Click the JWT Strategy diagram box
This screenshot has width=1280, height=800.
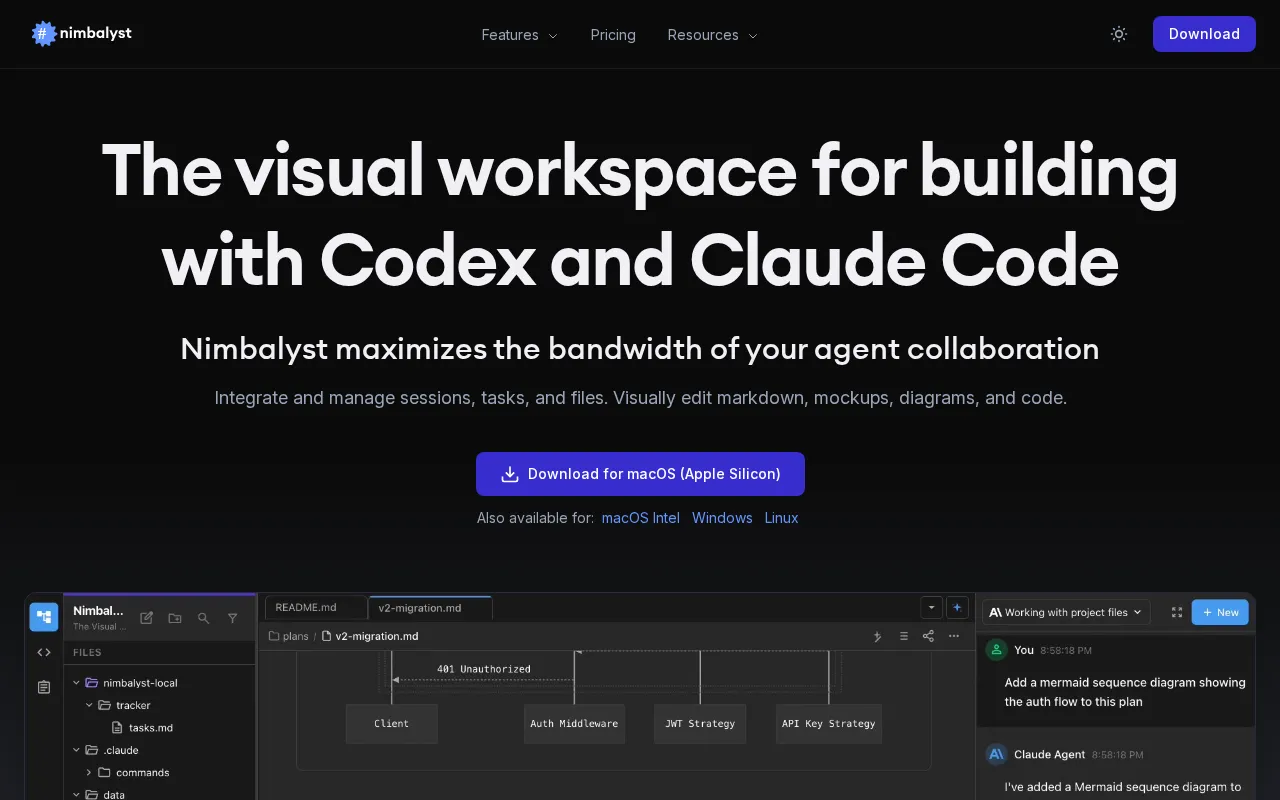click(700, 724)
